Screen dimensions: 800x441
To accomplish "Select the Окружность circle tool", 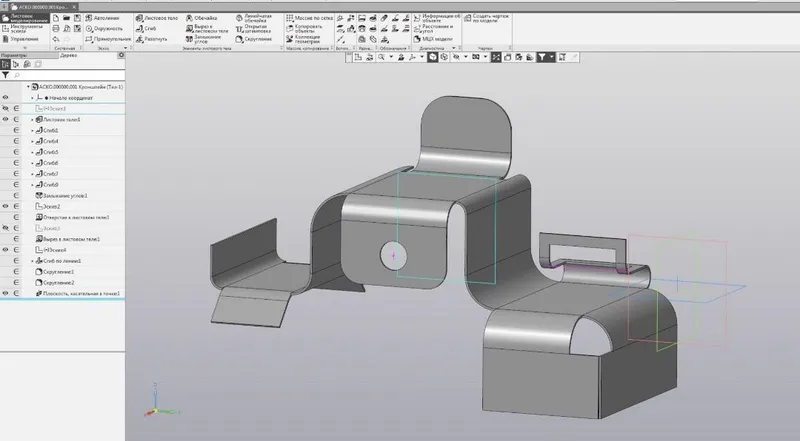I will coord(105,29).
